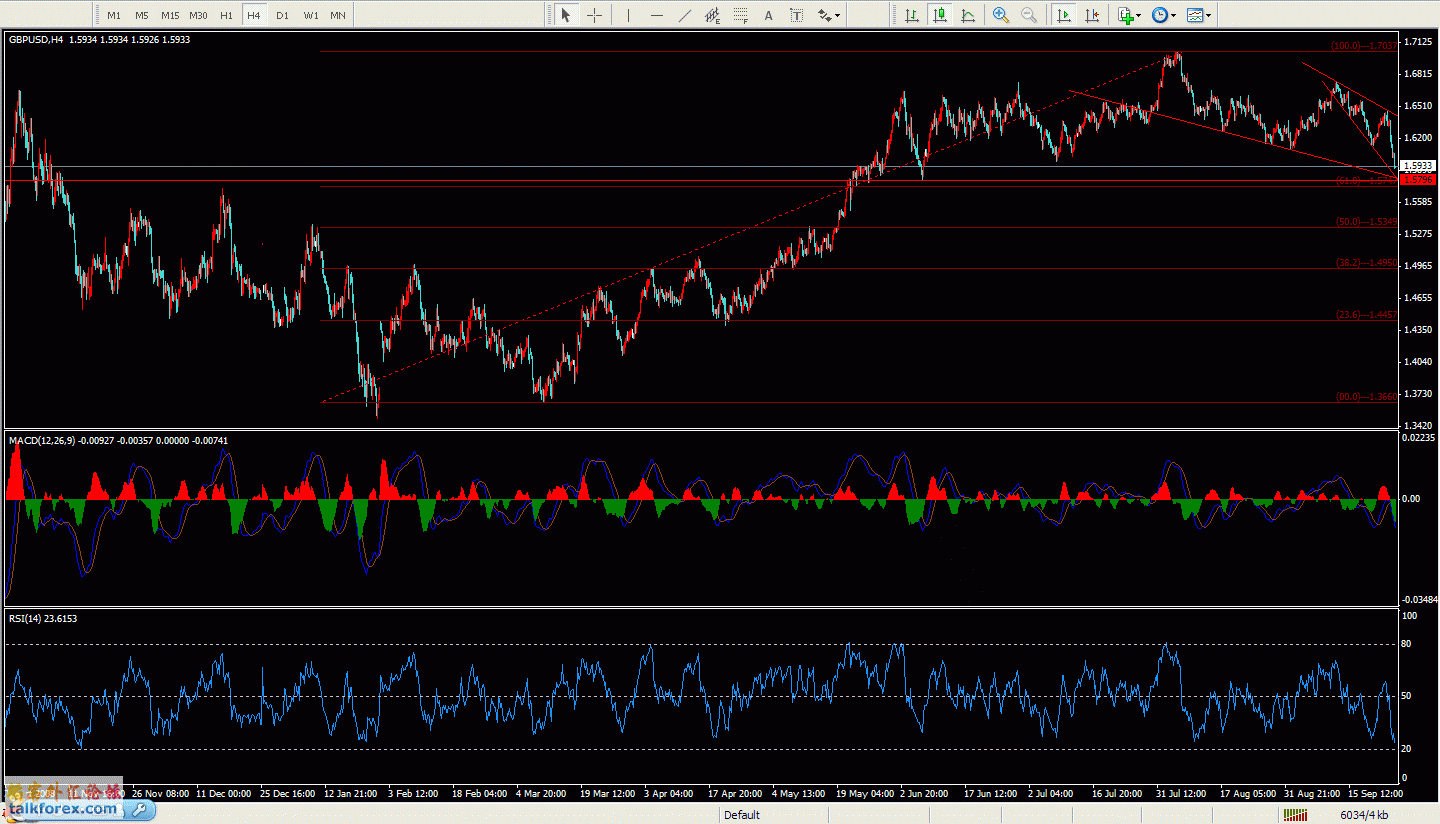This screenshot has width=1440, height=824.
Task: Click the Default profile in status bar
Action: [742, 815]
